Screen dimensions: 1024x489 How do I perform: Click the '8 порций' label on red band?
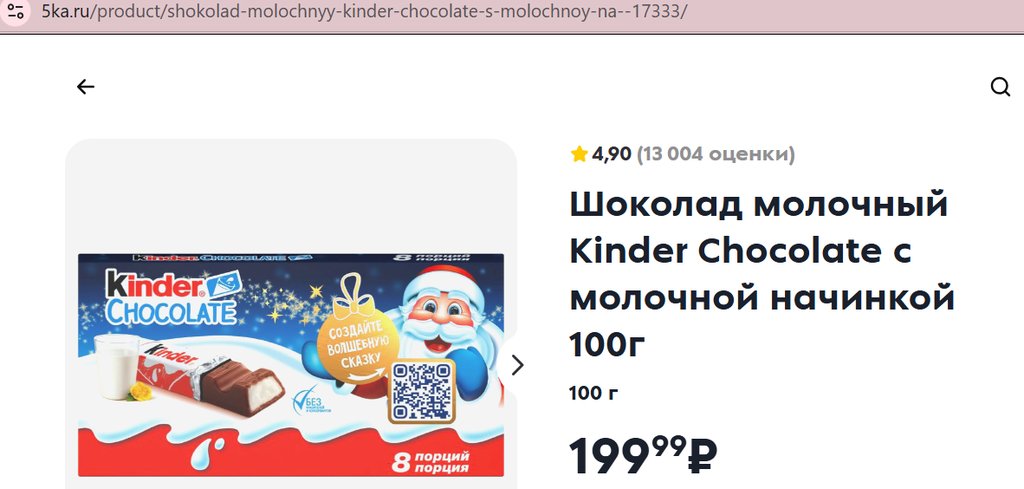(x=431, y=462)
